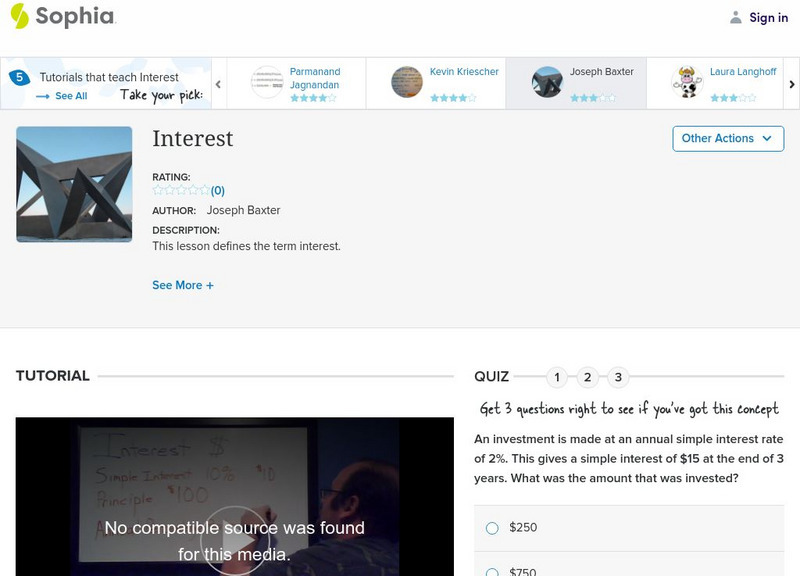
Task: Go to next tutorials with right arrow
Action: coord(792,84)
